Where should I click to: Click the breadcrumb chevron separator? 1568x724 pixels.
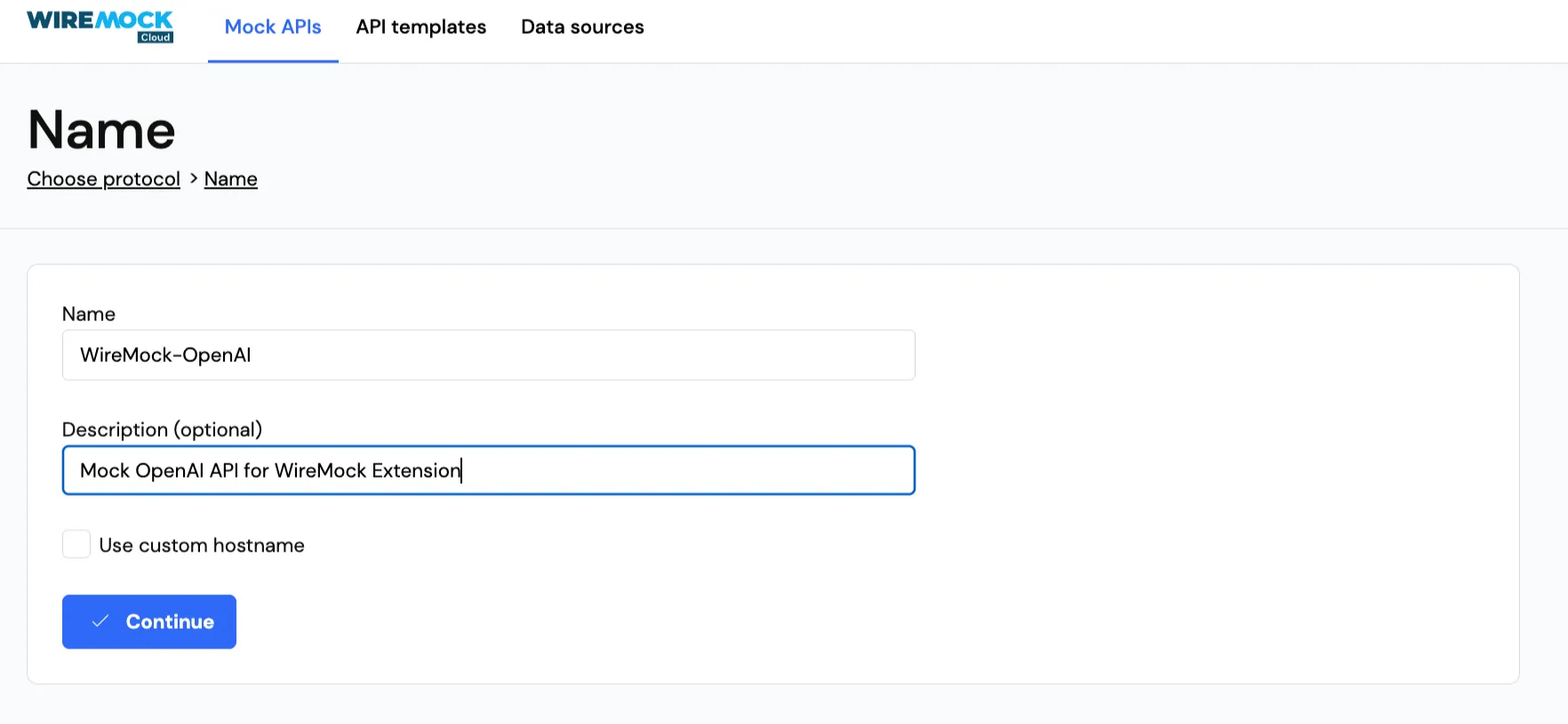pos(192,179)
